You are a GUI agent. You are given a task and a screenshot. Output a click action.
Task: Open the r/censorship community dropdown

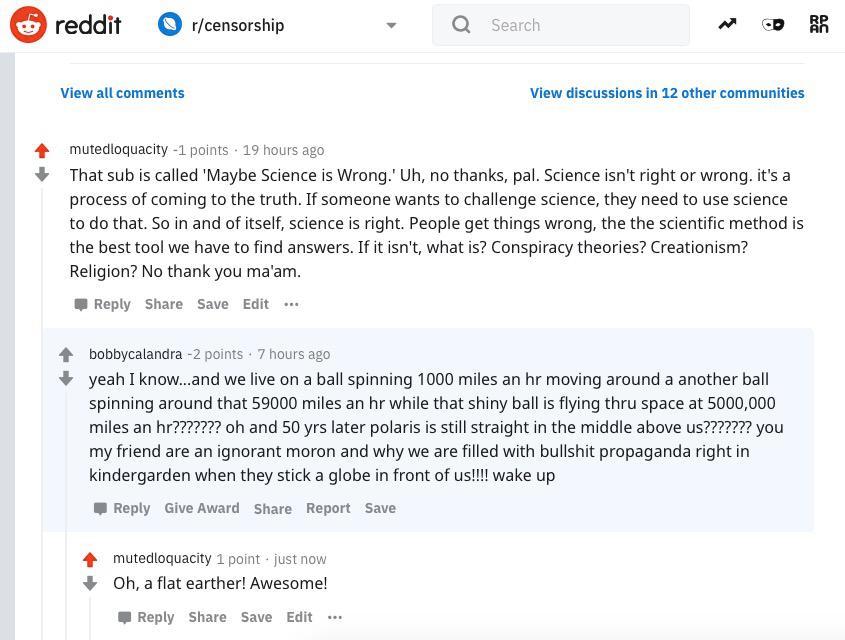coord(391,25)
